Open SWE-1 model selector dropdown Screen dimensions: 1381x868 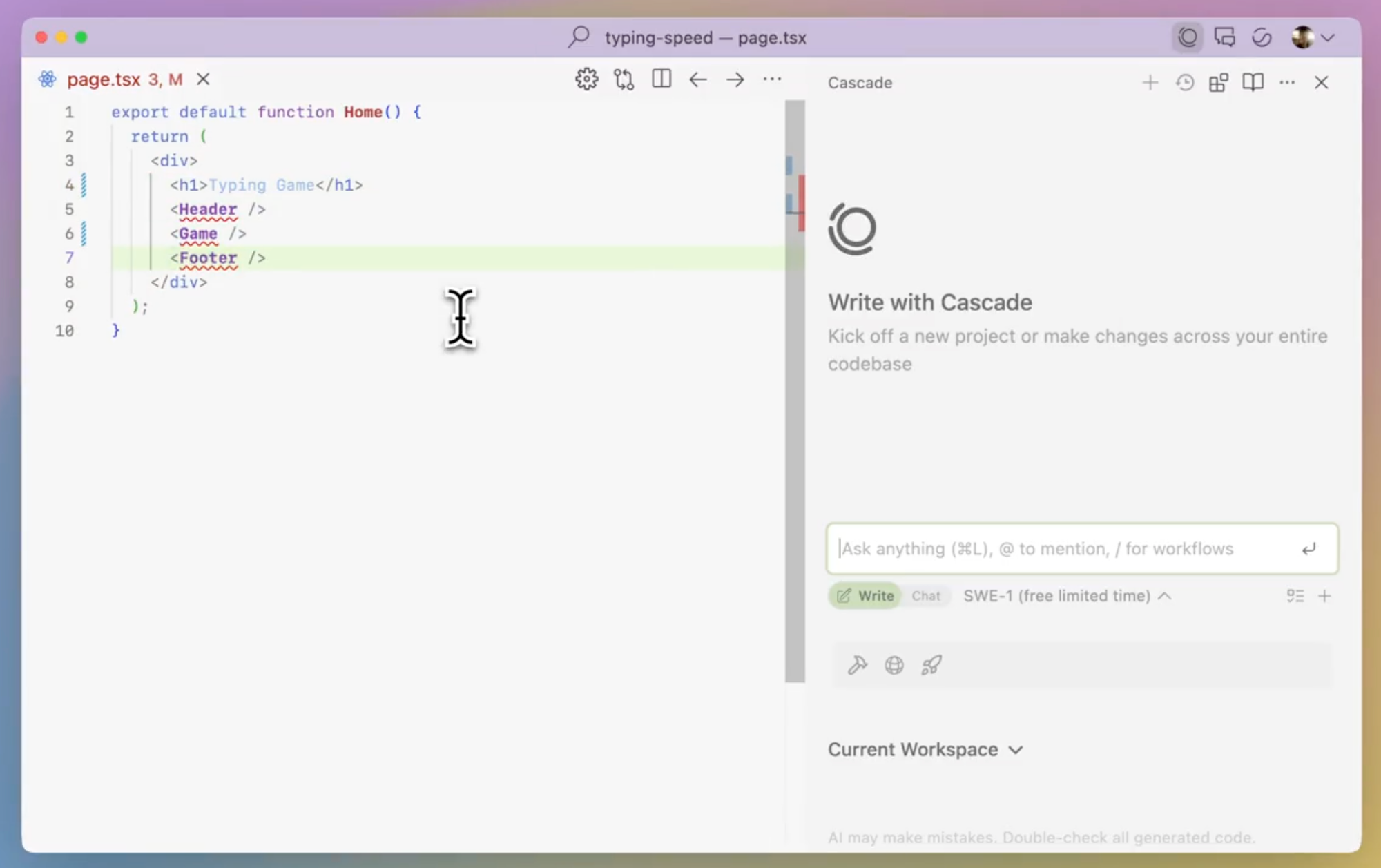pyautogui.click(x=1067, y=596)
